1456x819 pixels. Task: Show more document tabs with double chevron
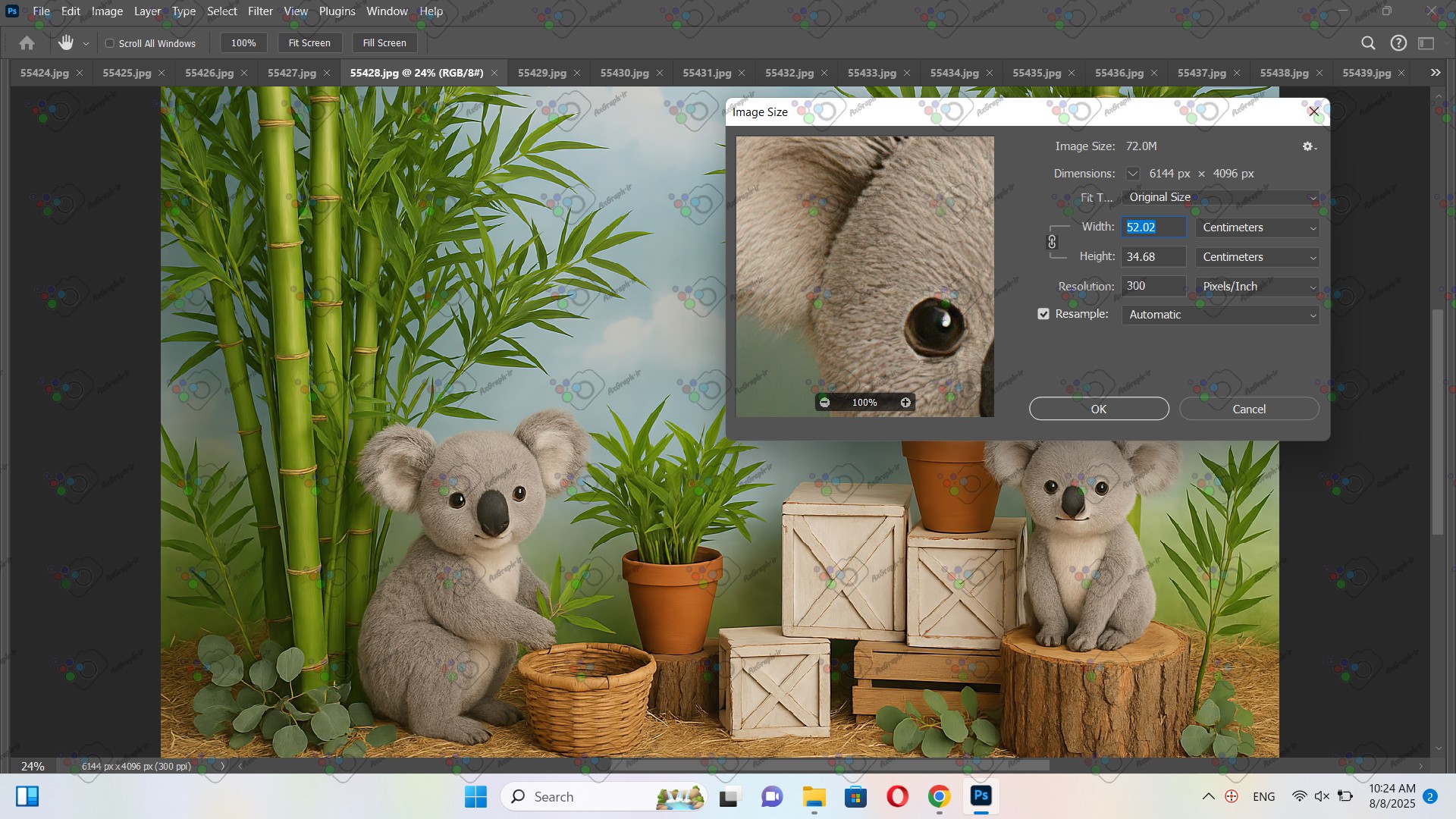(1435, 73)
